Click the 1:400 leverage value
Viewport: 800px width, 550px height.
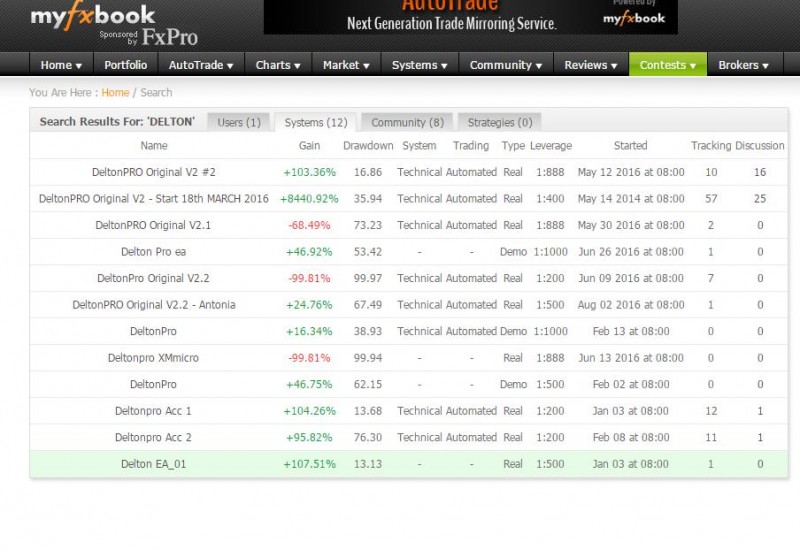[550, 198]
